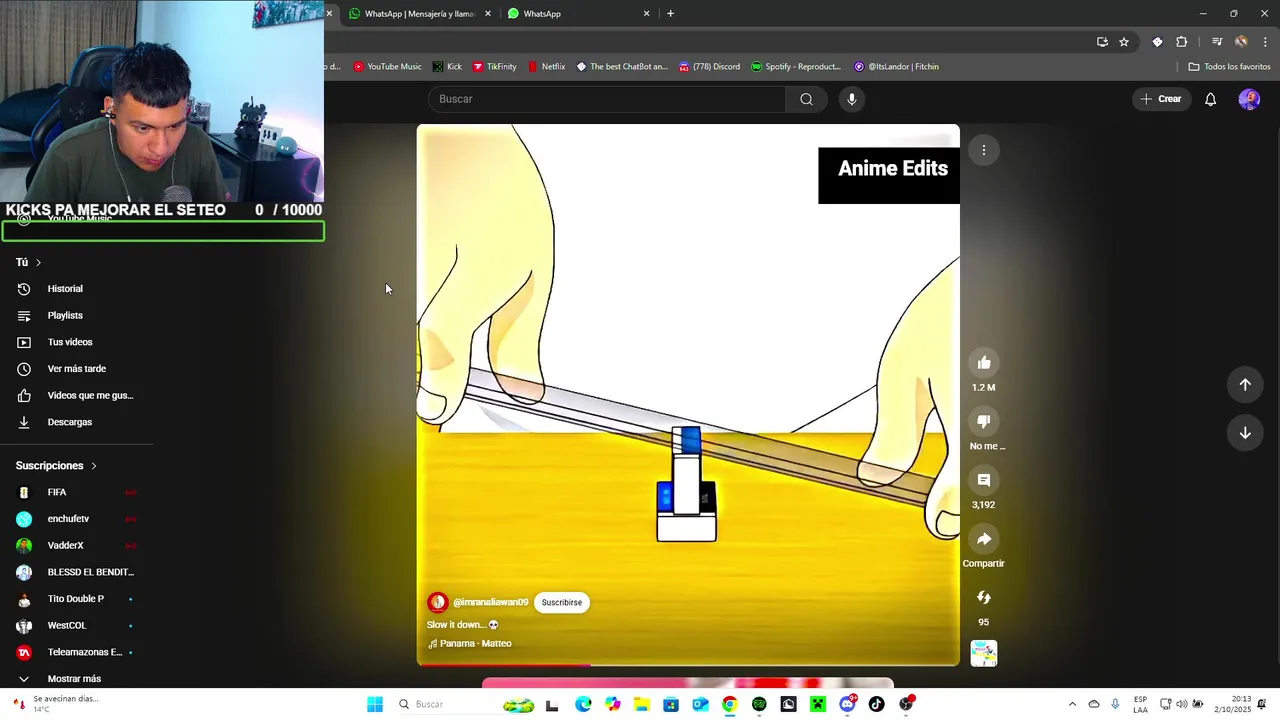Open the TikFinity bookmark

click(x=495, y=67)
